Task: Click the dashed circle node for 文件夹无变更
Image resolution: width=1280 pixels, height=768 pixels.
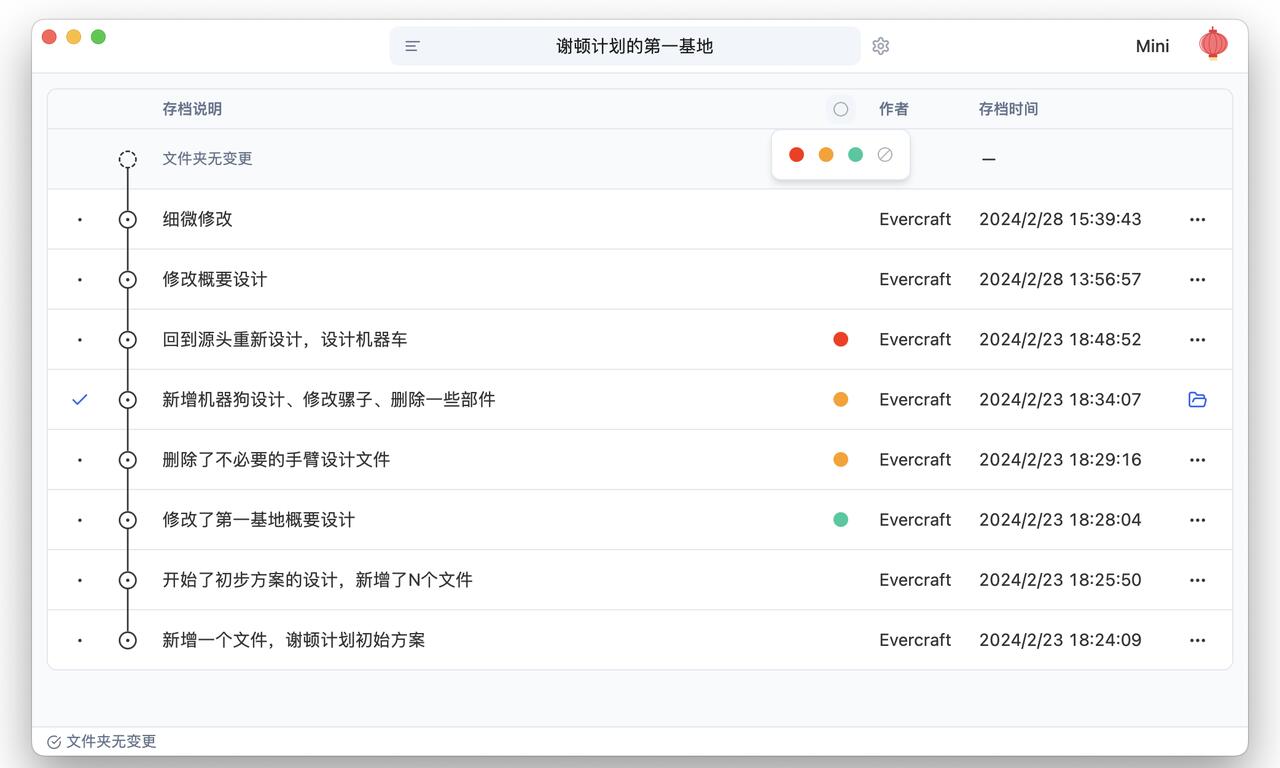Action: 127,159
